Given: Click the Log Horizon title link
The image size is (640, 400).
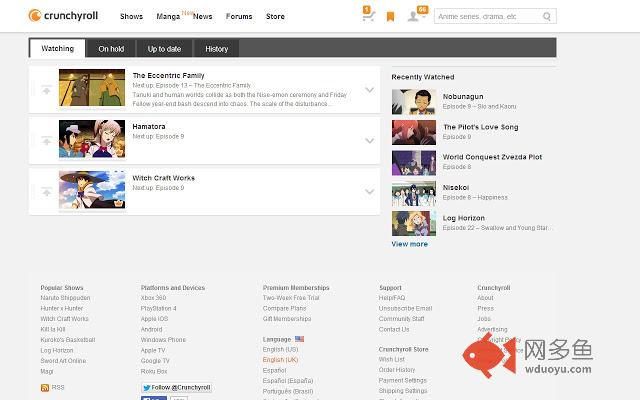Looking at the screenshot, I should (x=464, y=218).
